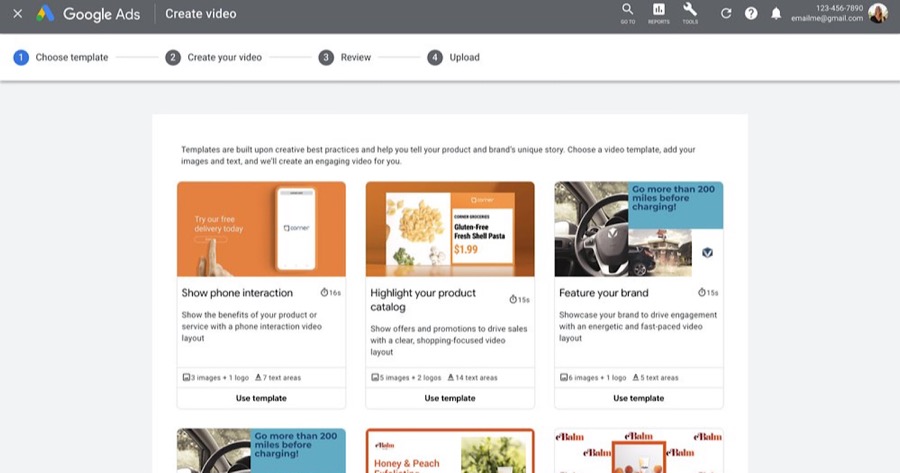Use the Highlight your product catalog template

(x=450, y=398)
